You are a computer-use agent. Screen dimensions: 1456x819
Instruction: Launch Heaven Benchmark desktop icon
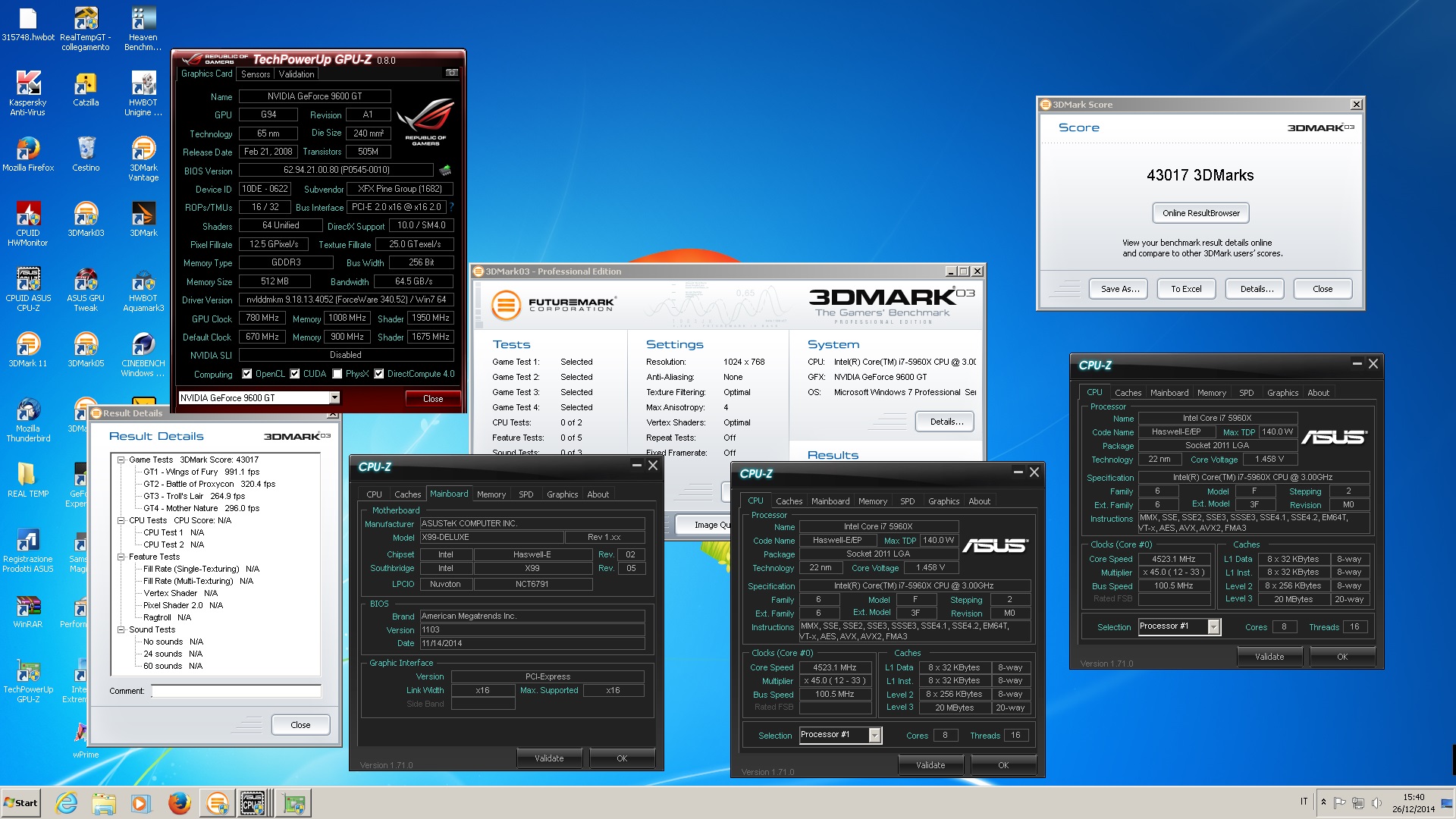pyautogui.click(x=143, y=29)
